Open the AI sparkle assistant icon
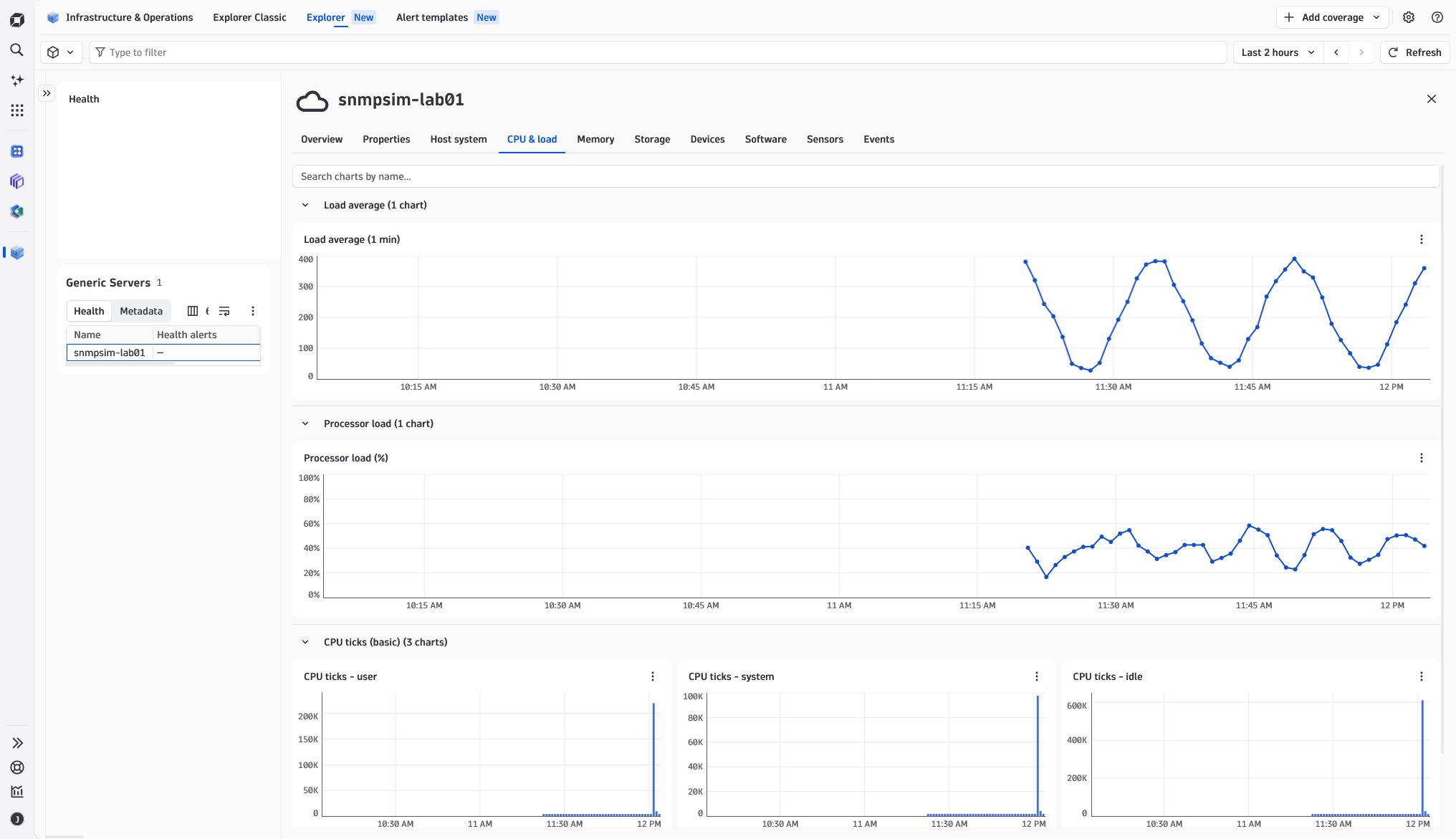 point(17,80)
